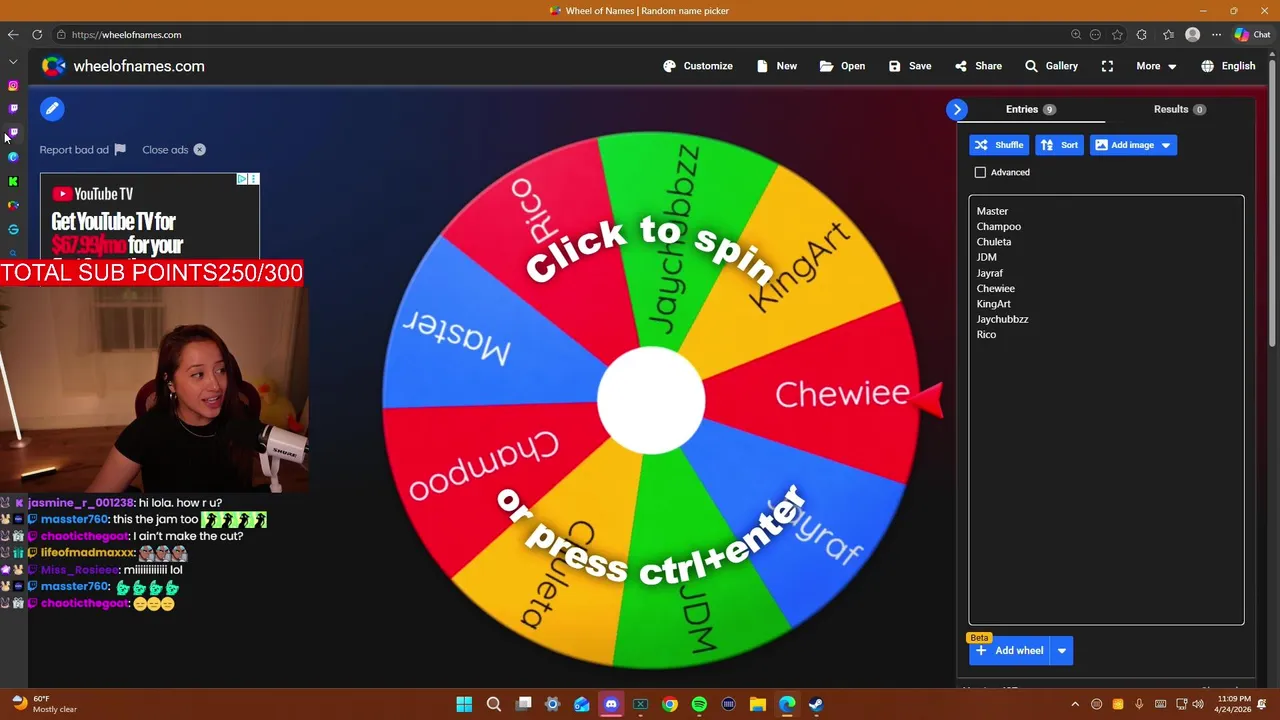Open the Add image dropdown
The width and height of the screenshot is (1280, 720).
tap(1133, 145)
